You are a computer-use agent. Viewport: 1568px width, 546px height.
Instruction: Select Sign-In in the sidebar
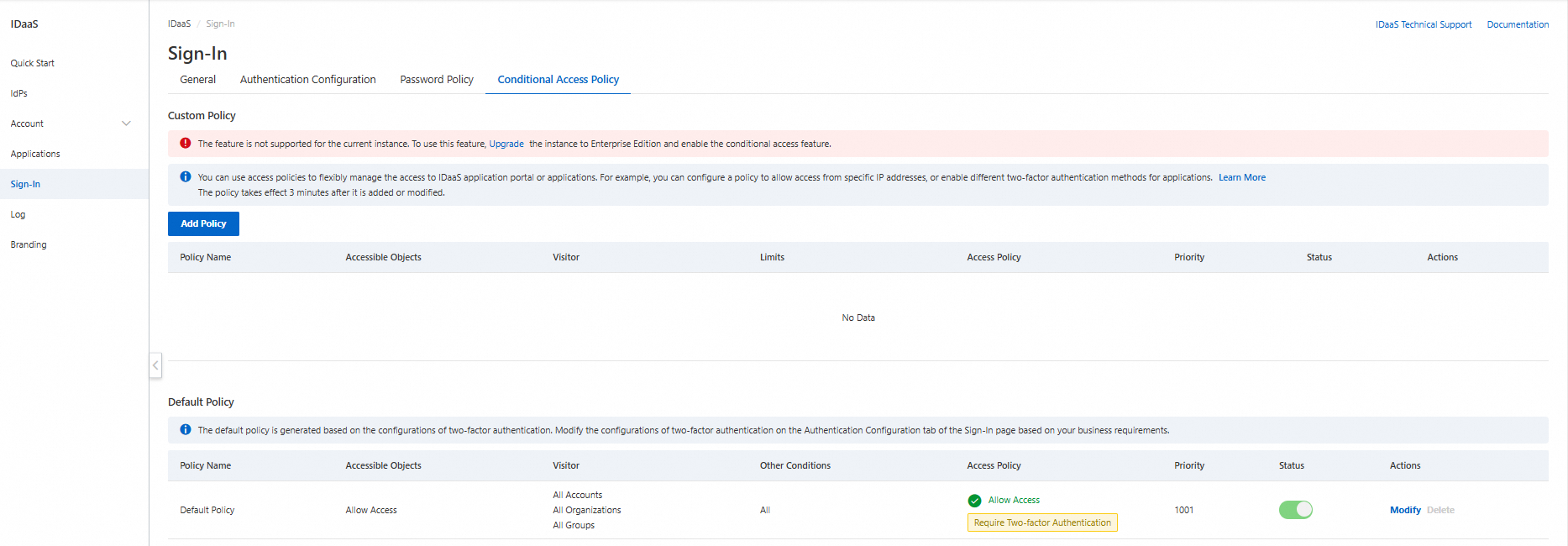click(25, 184)
